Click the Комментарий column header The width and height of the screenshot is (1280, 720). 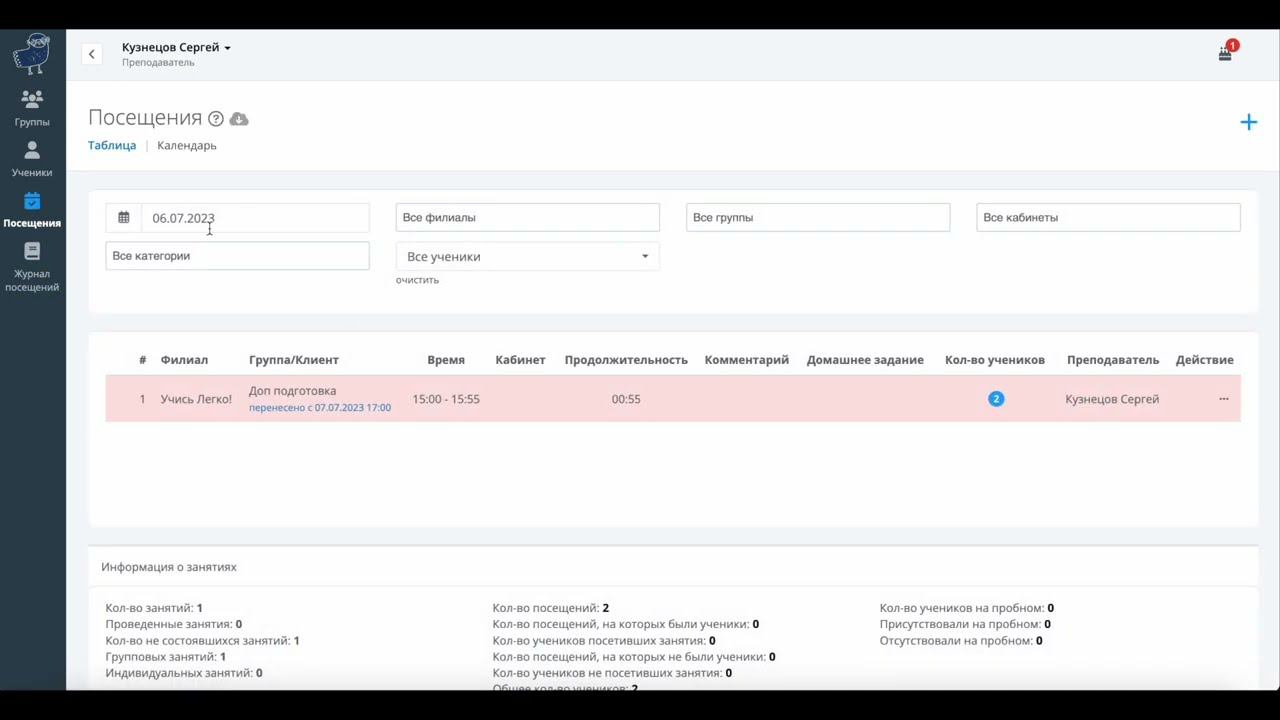747,360
